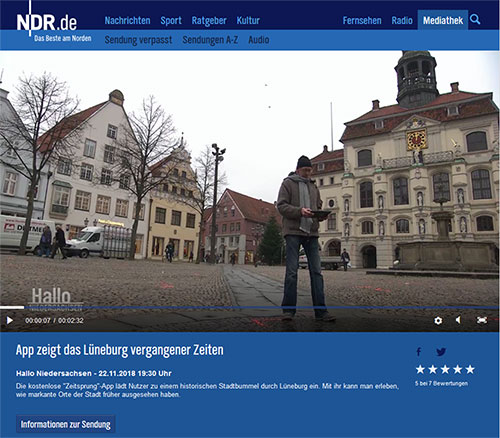Image resolution: width=500 pixels, height=438 pixels.
Task: Open Sendung verpasst link
Action: click(138, 40)
